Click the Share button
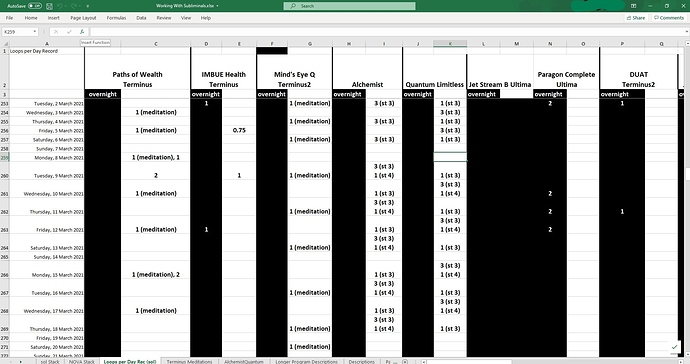Image resolution: width=690 pixels, height=364 pixels. coord(636,18)
